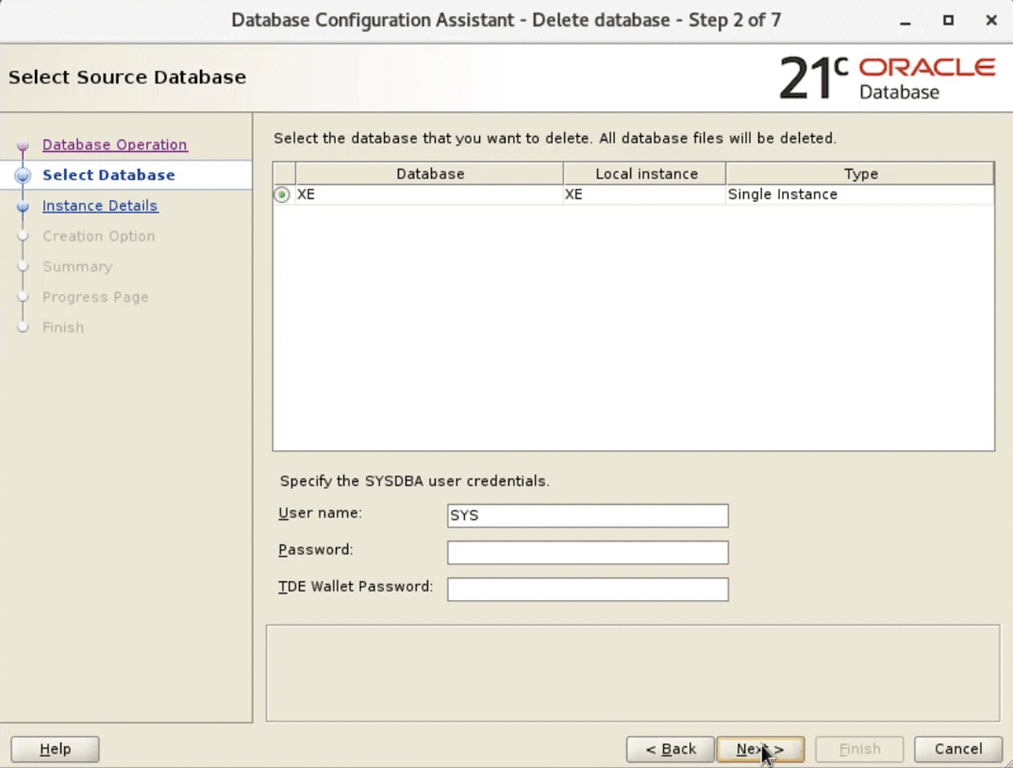Cancel the delete database wizard

(958, 749)
